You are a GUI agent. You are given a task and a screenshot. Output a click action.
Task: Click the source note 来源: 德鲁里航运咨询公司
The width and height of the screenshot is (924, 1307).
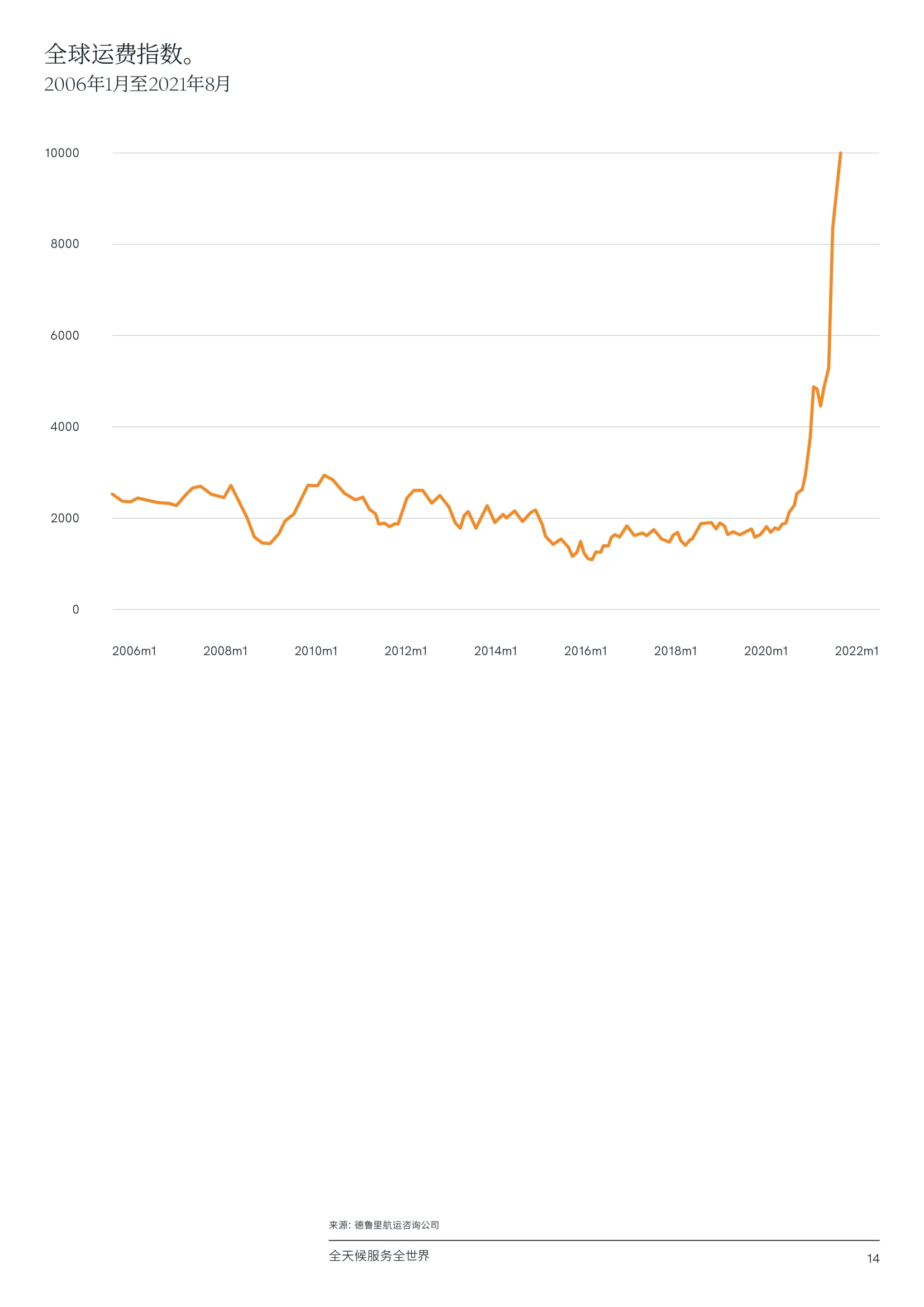click(384, 1225)
